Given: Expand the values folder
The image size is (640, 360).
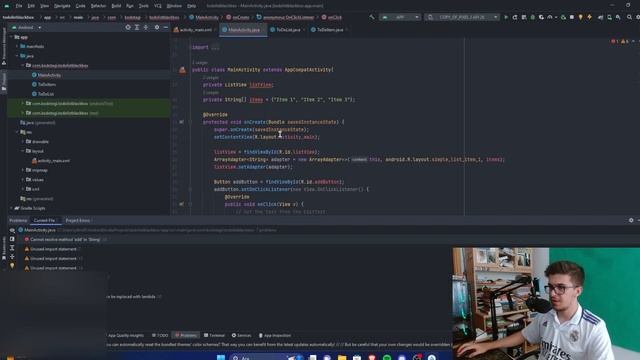Looking at the screenshot, I should point(23,180).
